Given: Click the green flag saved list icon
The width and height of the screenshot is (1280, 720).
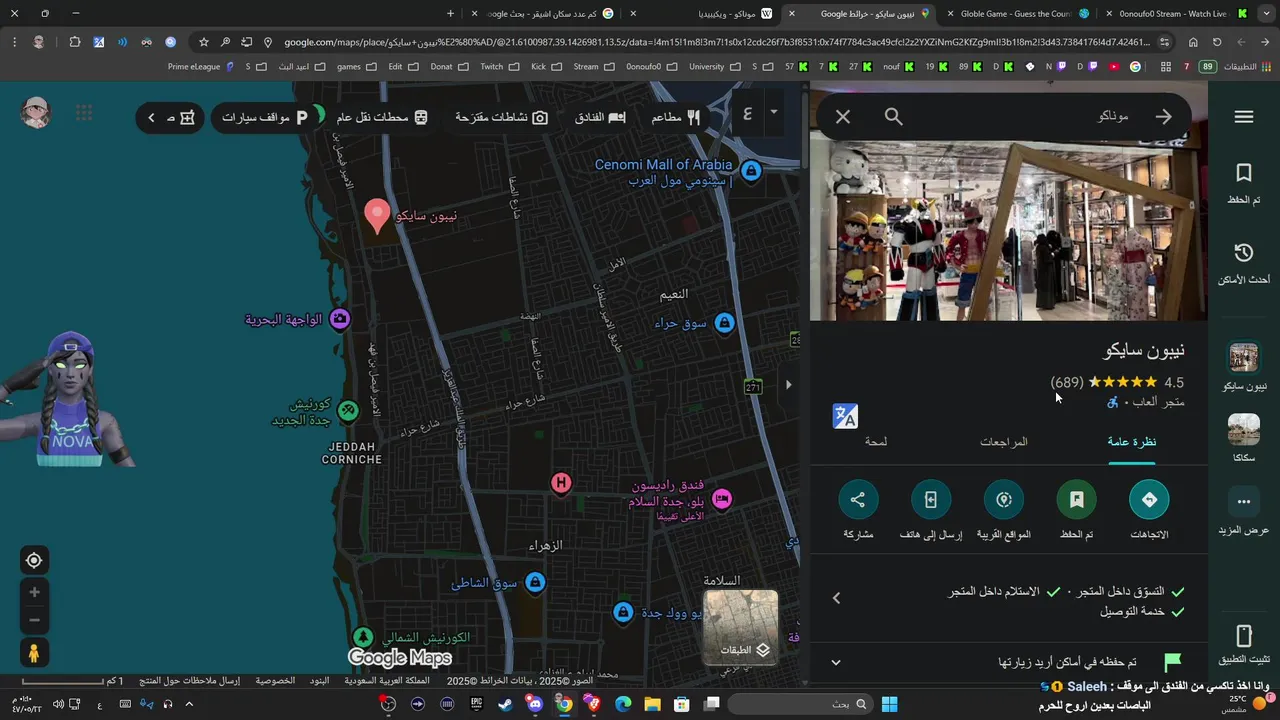Looking at the screenshot, I should [x=1173, y=662].
